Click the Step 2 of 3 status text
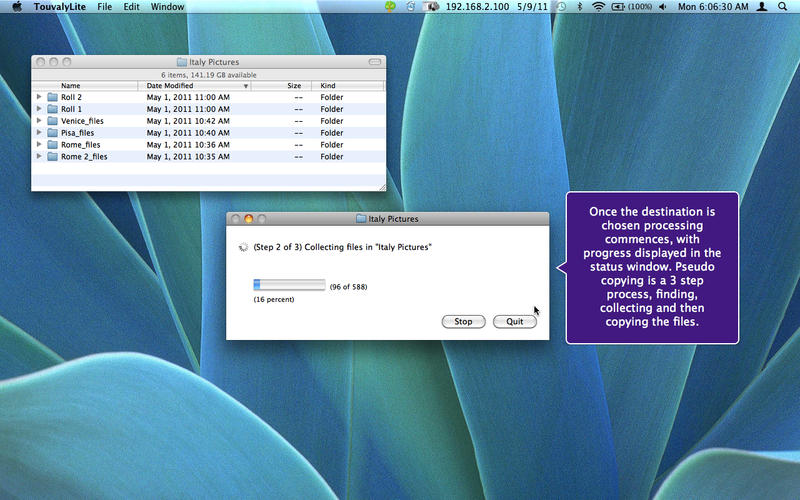Screen dimensions: 800x500 [342, 247]
